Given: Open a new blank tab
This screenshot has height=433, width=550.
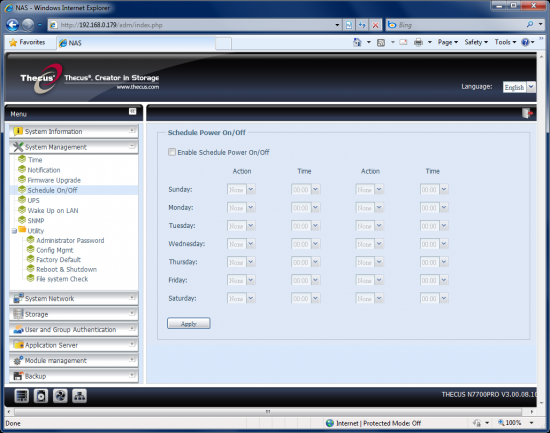Looking at the screenshot, I should pyautogui.click(x=223, y=44).
